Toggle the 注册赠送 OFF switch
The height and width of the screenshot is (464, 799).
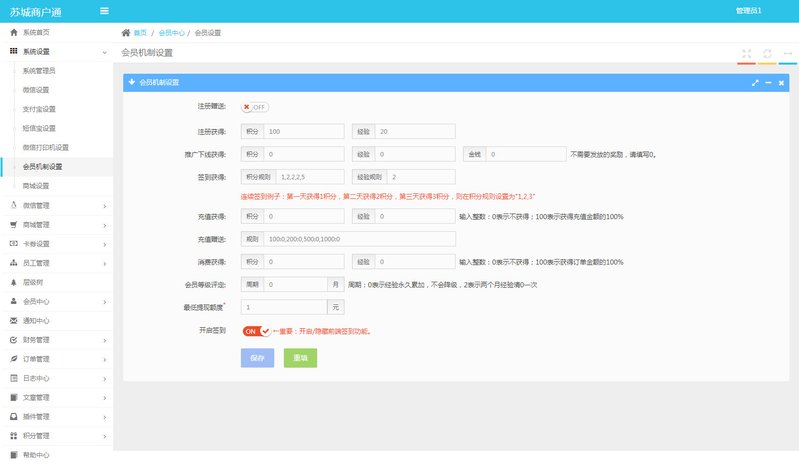click(255, 107)
